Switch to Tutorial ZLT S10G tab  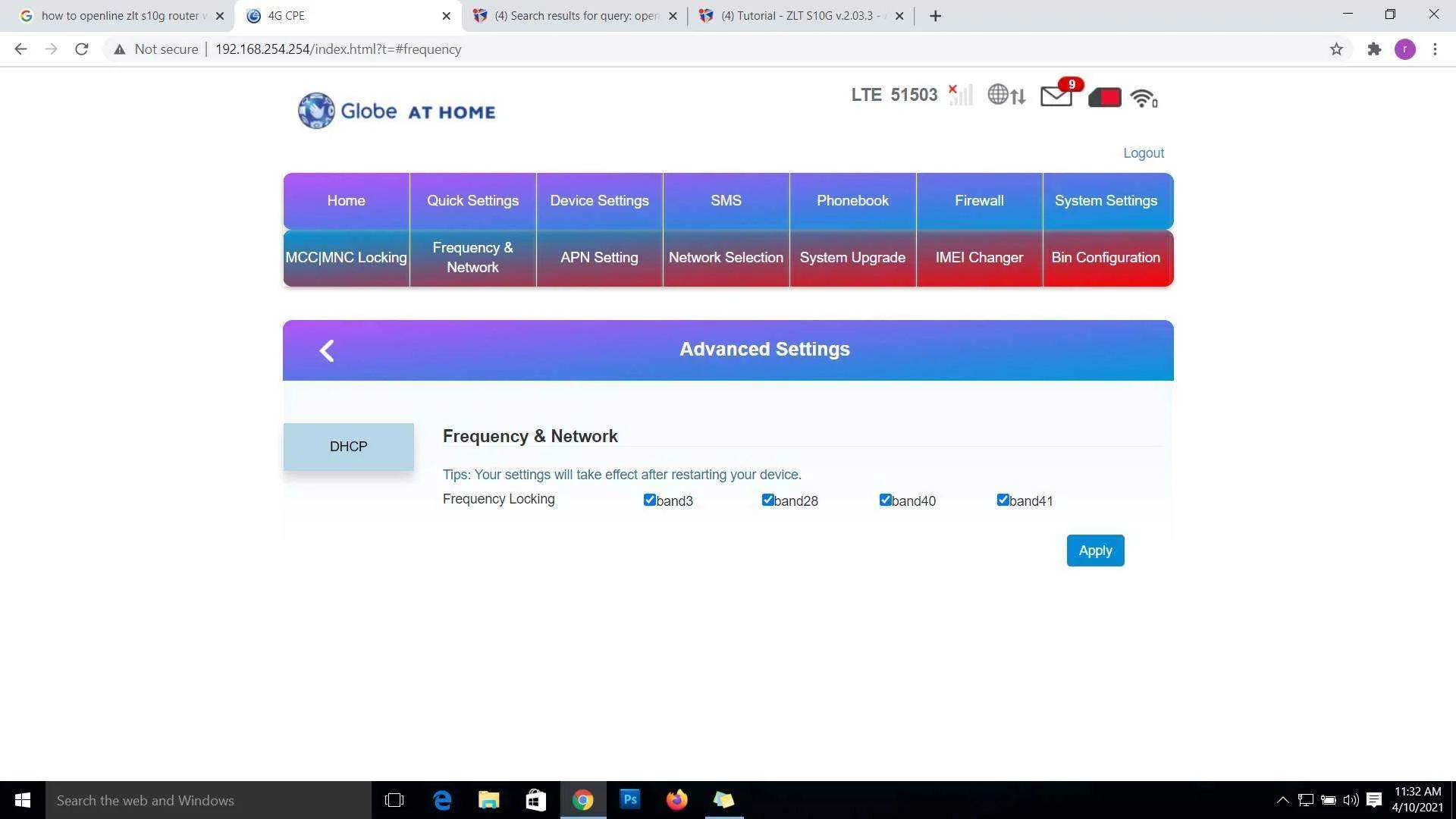click(801, 16)
